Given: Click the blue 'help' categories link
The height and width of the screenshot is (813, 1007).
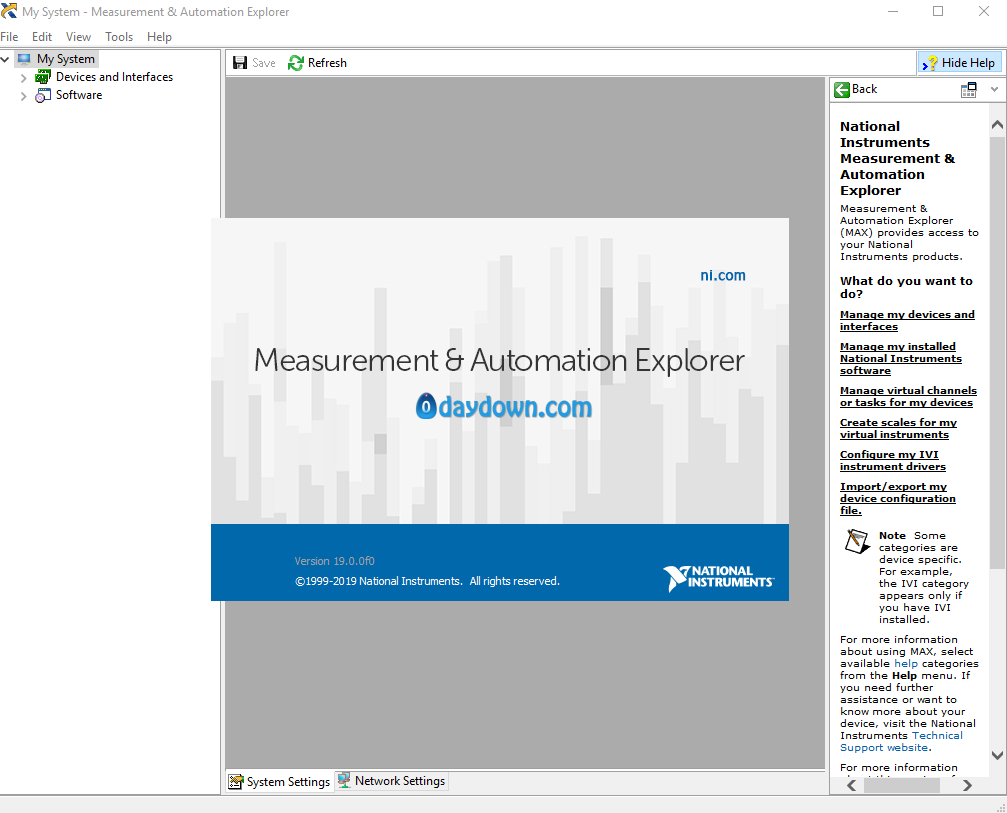Looking at the screenshot, I should point(906,663).
